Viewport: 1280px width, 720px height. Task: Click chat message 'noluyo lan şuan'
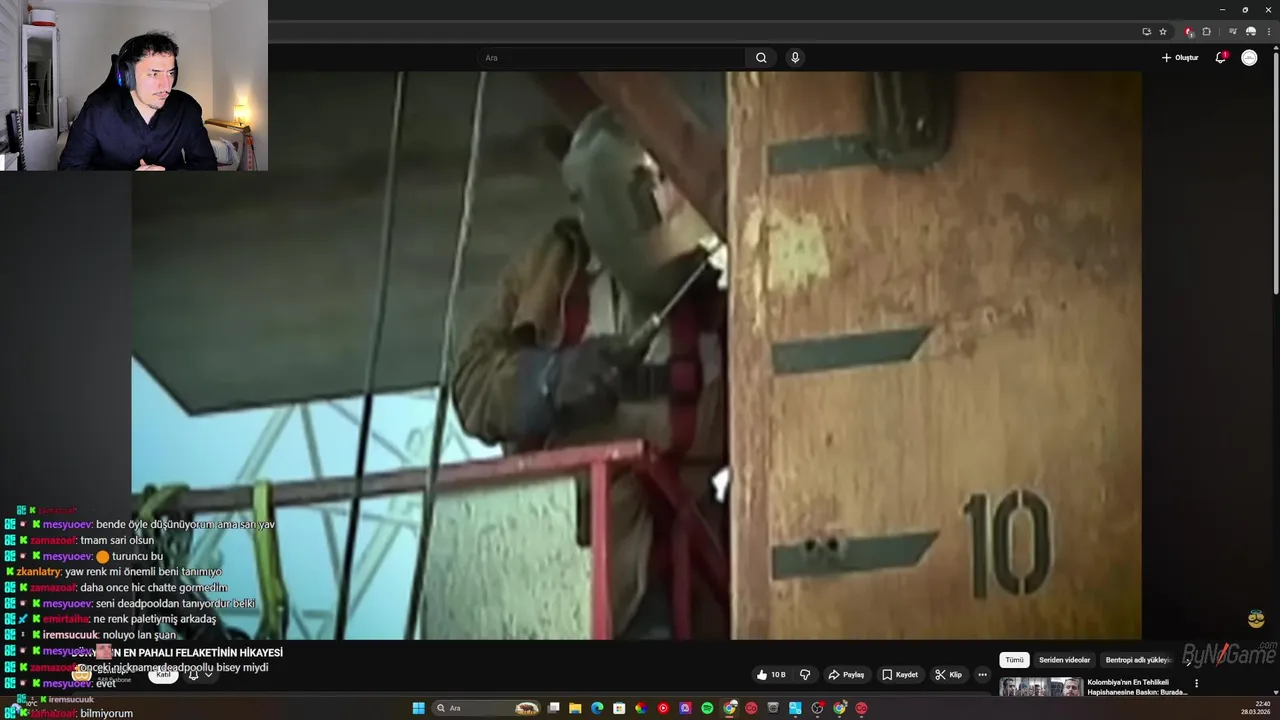tap(139, 635)
